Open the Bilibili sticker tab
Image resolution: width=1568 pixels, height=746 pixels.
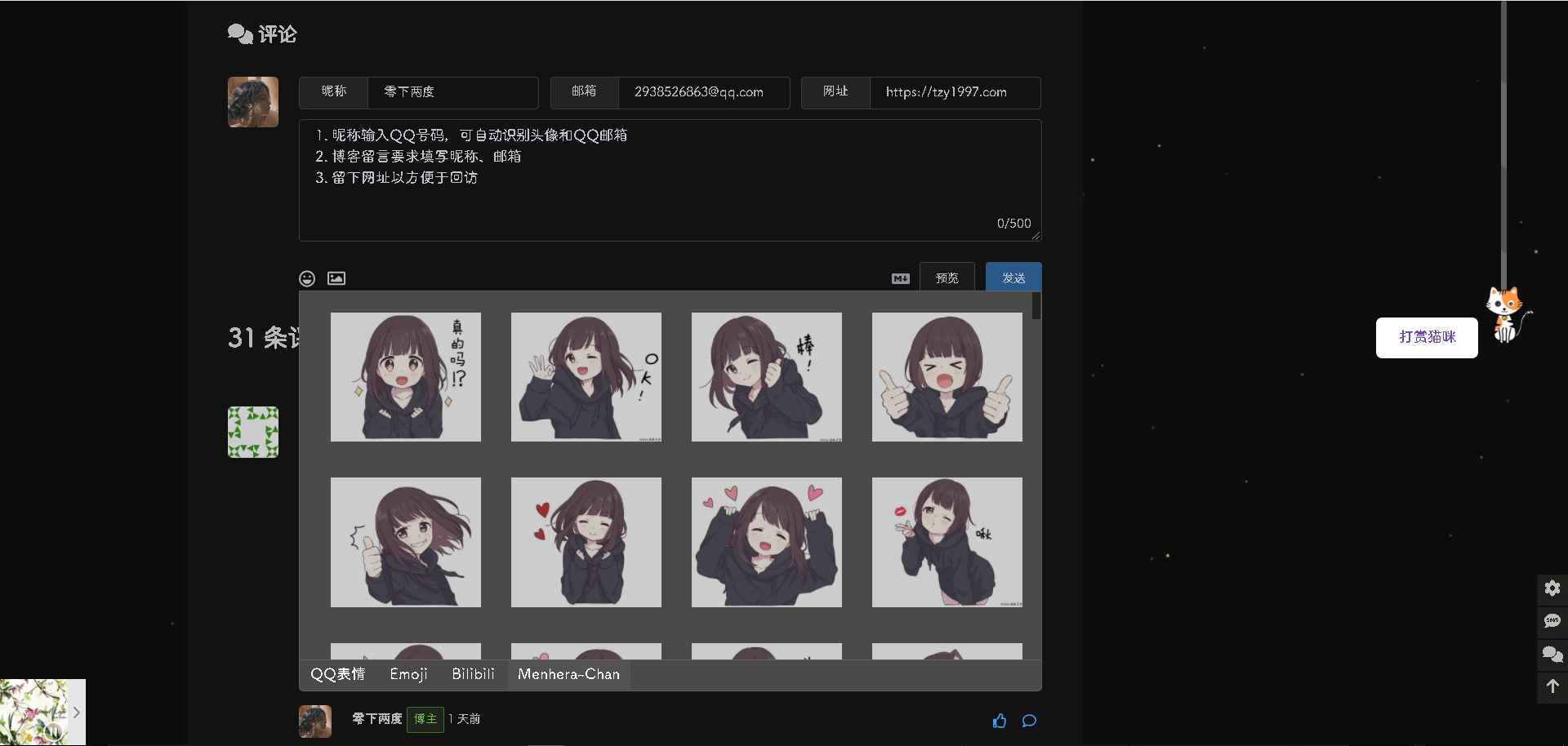[474, 674]
